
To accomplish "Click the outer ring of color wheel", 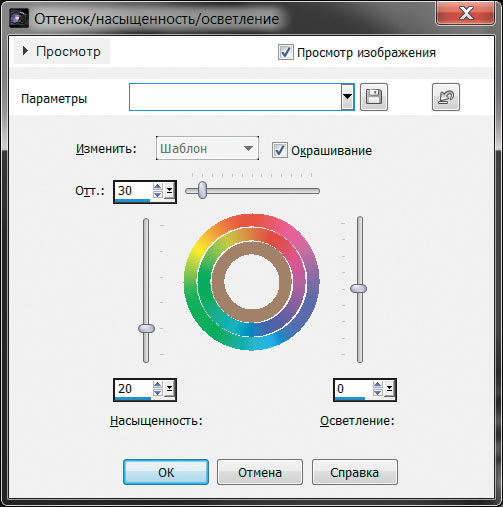I will (x=252, y=221).
